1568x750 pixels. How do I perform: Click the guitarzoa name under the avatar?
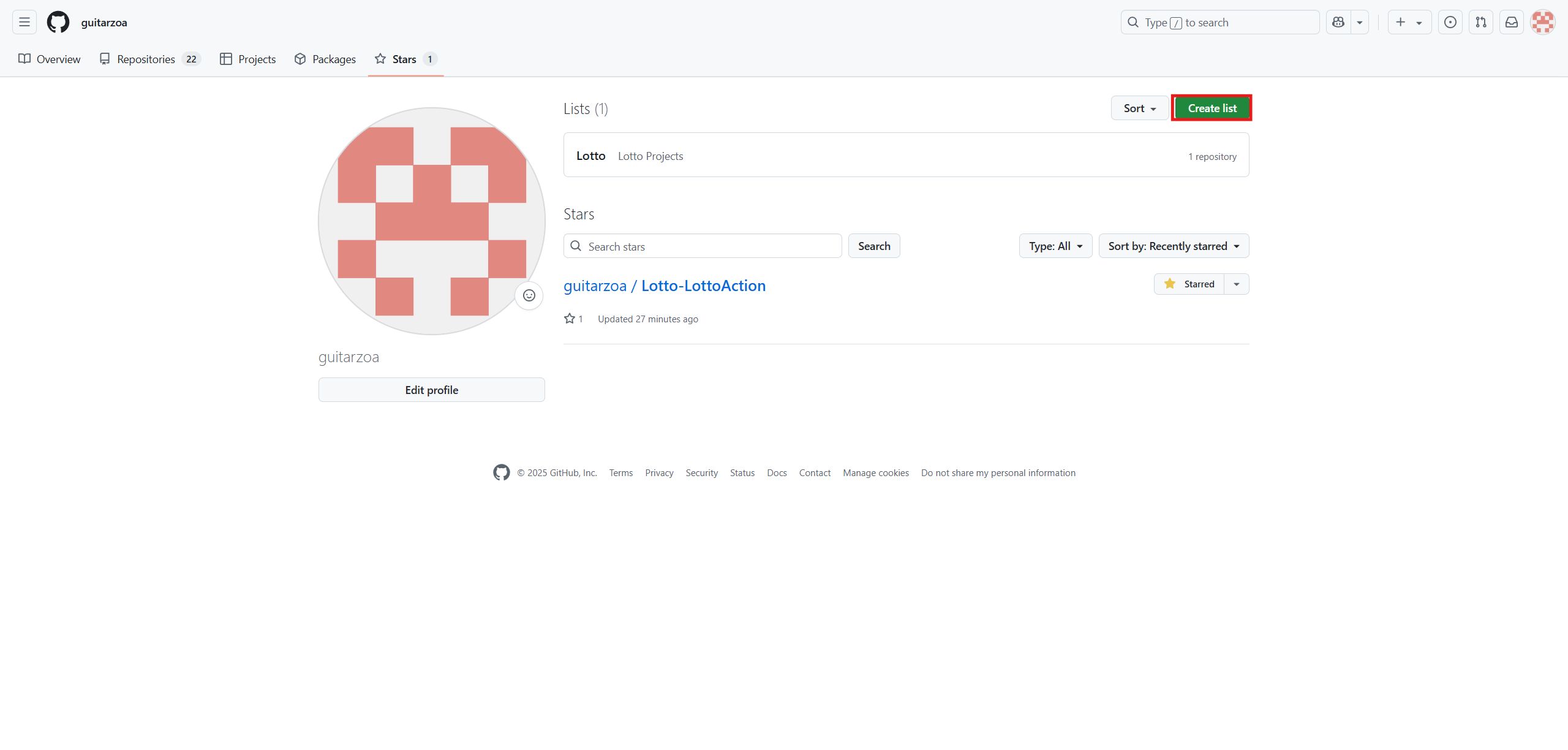tap(349, 357)
